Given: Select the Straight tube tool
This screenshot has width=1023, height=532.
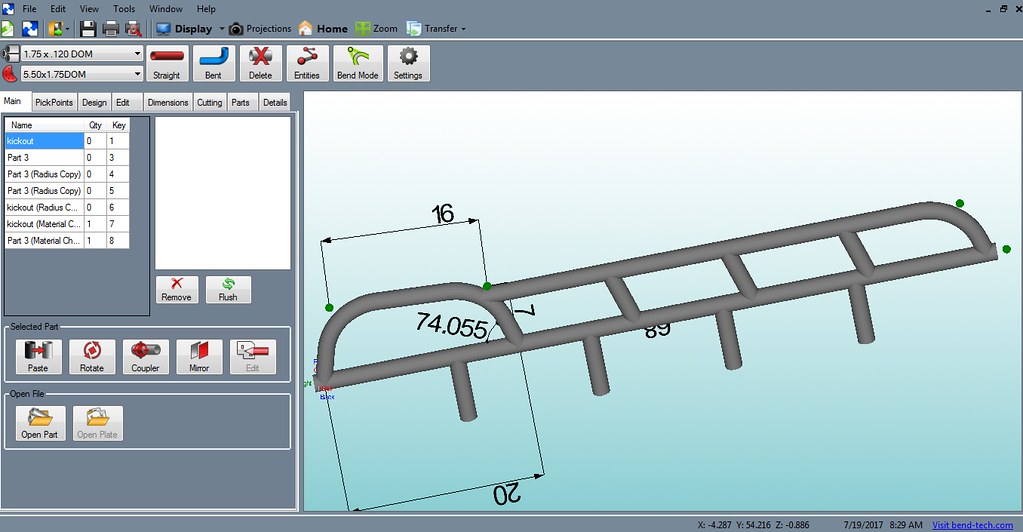Looking at the screenshot, I should pos(167,63).
